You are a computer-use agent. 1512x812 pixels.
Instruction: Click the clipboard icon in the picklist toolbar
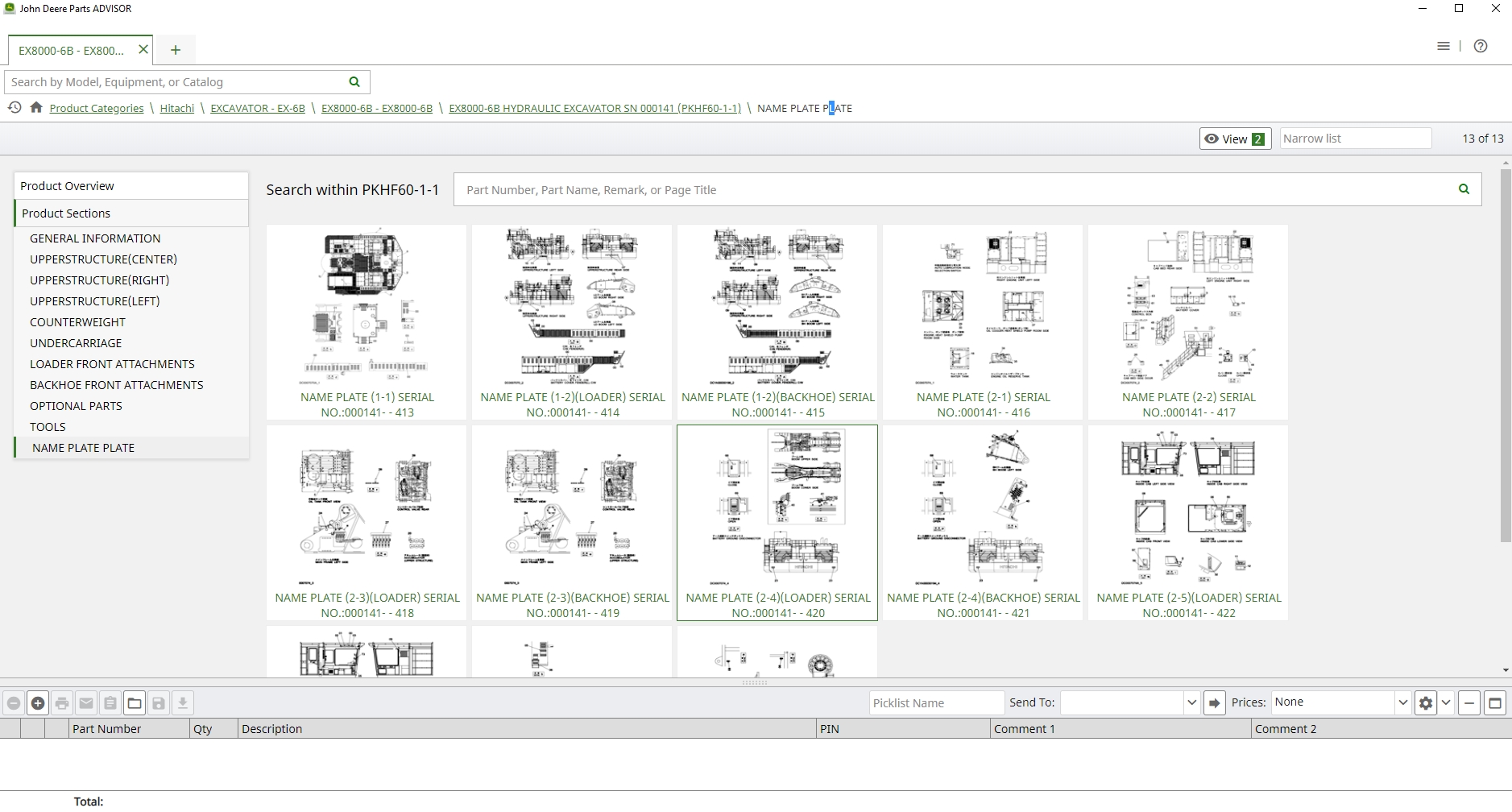coord(110,703)
